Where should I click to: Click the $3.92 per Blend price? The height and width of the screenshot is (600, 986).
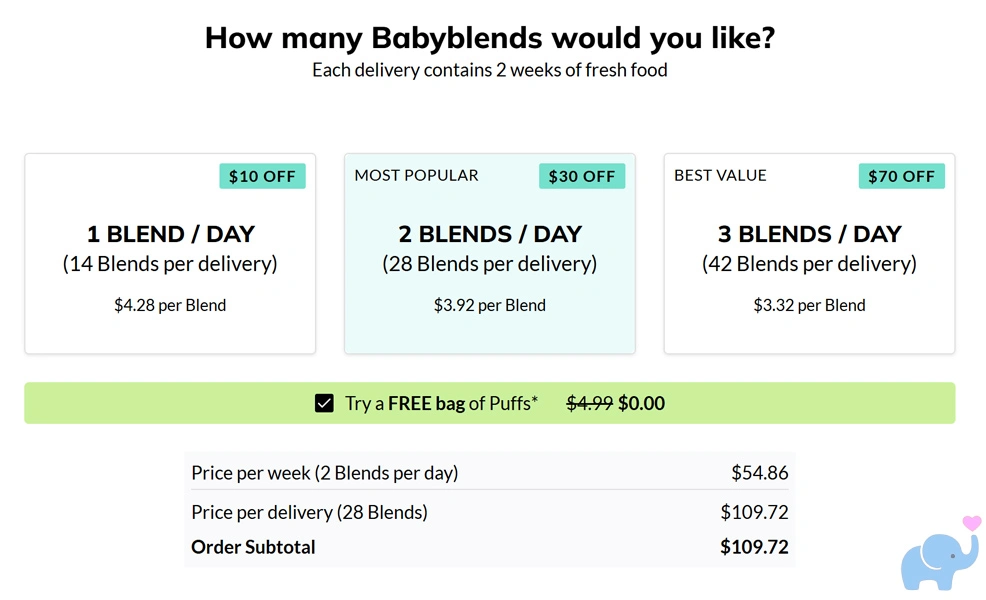click(489, 305)
